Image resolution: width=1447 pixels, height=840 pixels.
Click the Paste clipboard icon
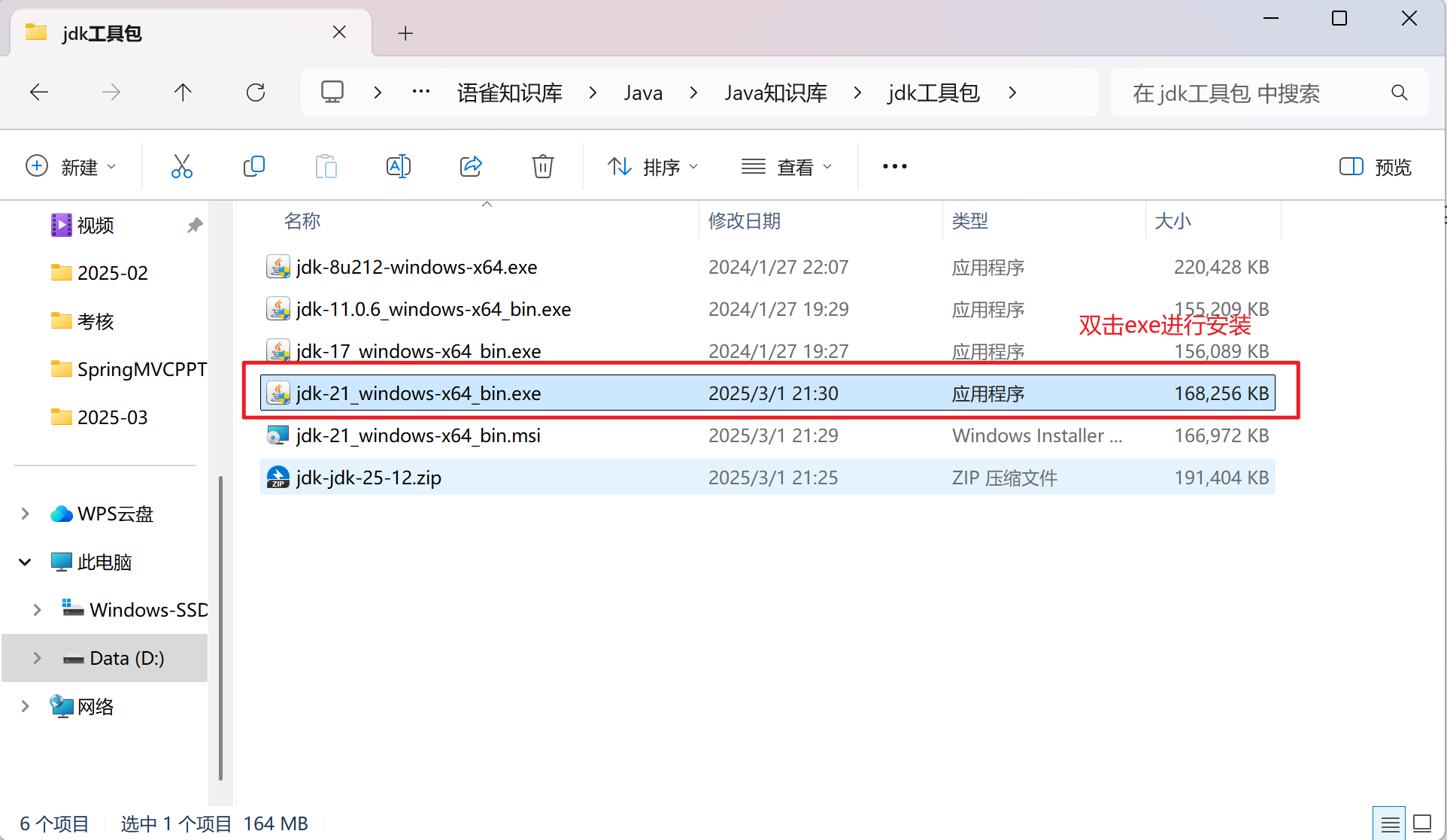[326, 166]
